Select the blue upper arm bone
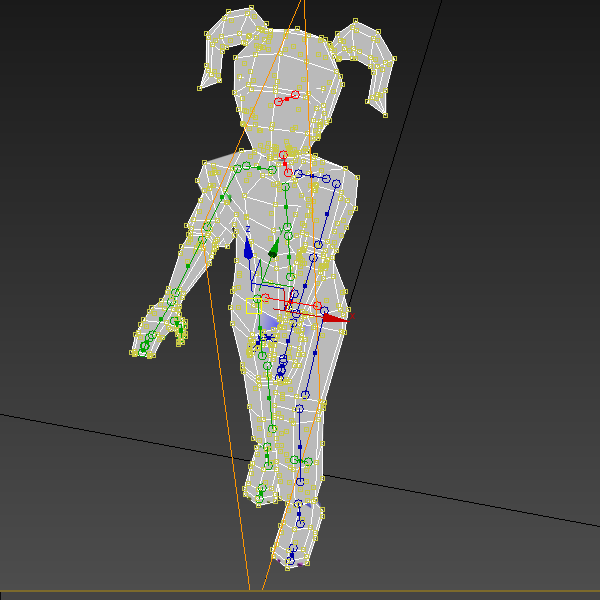 click(327, 214)
